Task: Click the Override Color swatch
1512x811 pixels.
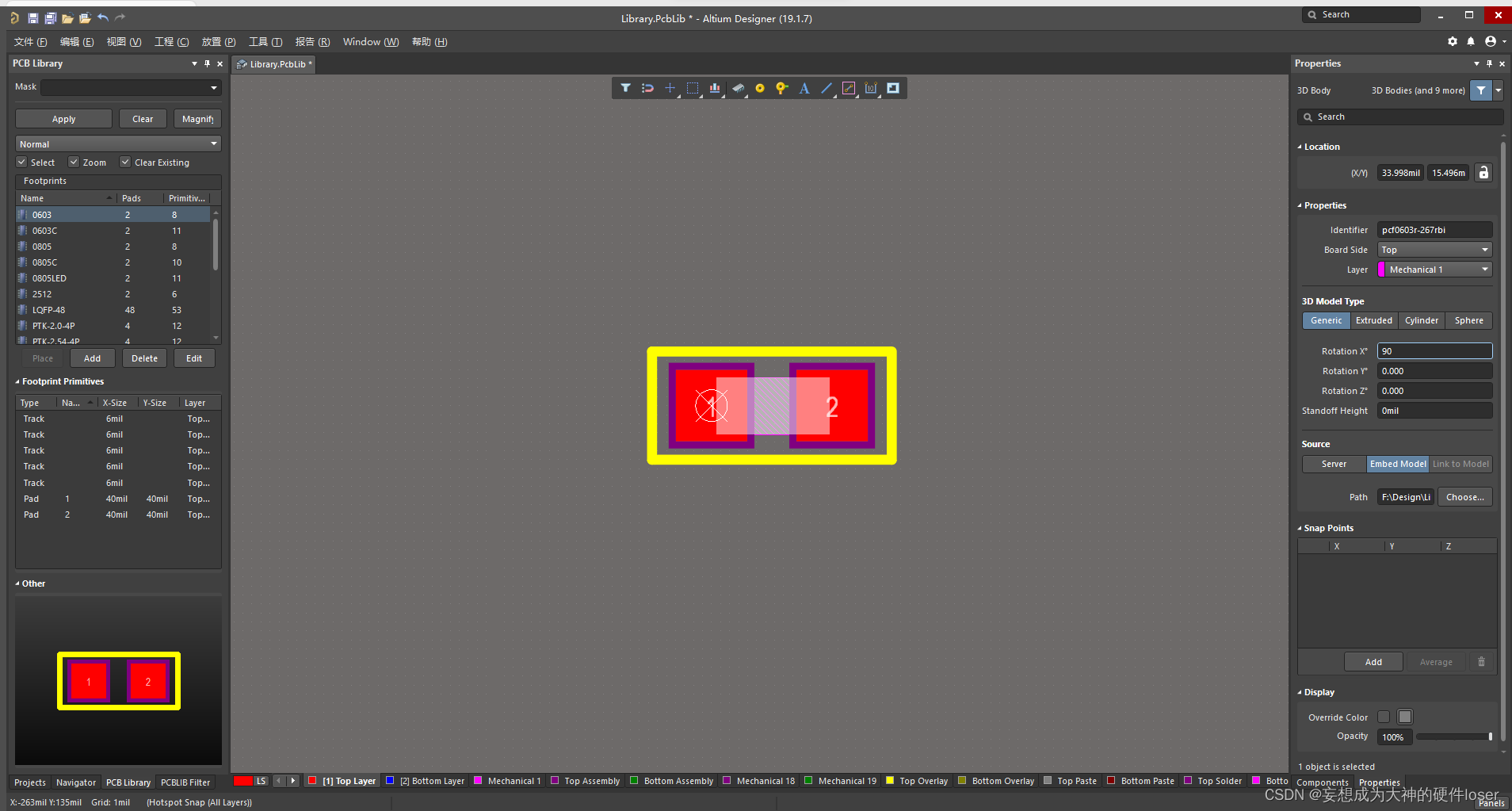Action: [1404, 717]
